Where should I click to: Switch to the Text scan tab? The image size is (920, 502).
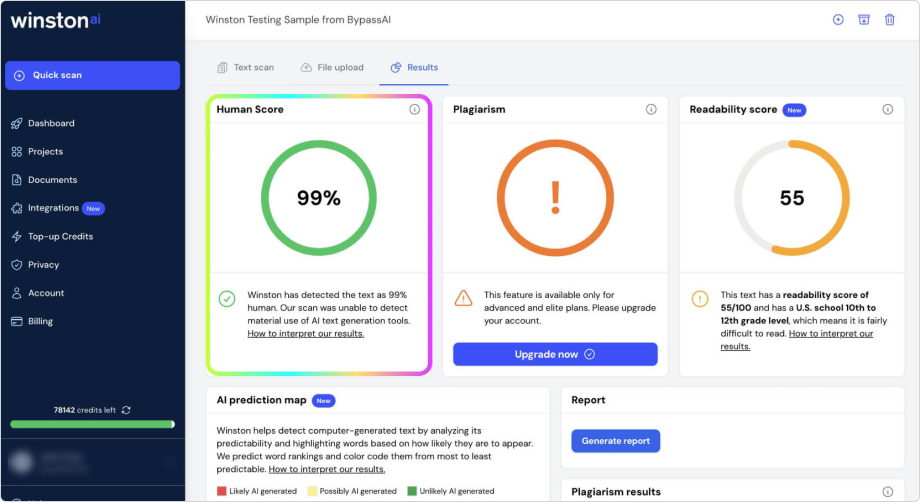pyautogui.click(x=245, y=68)
